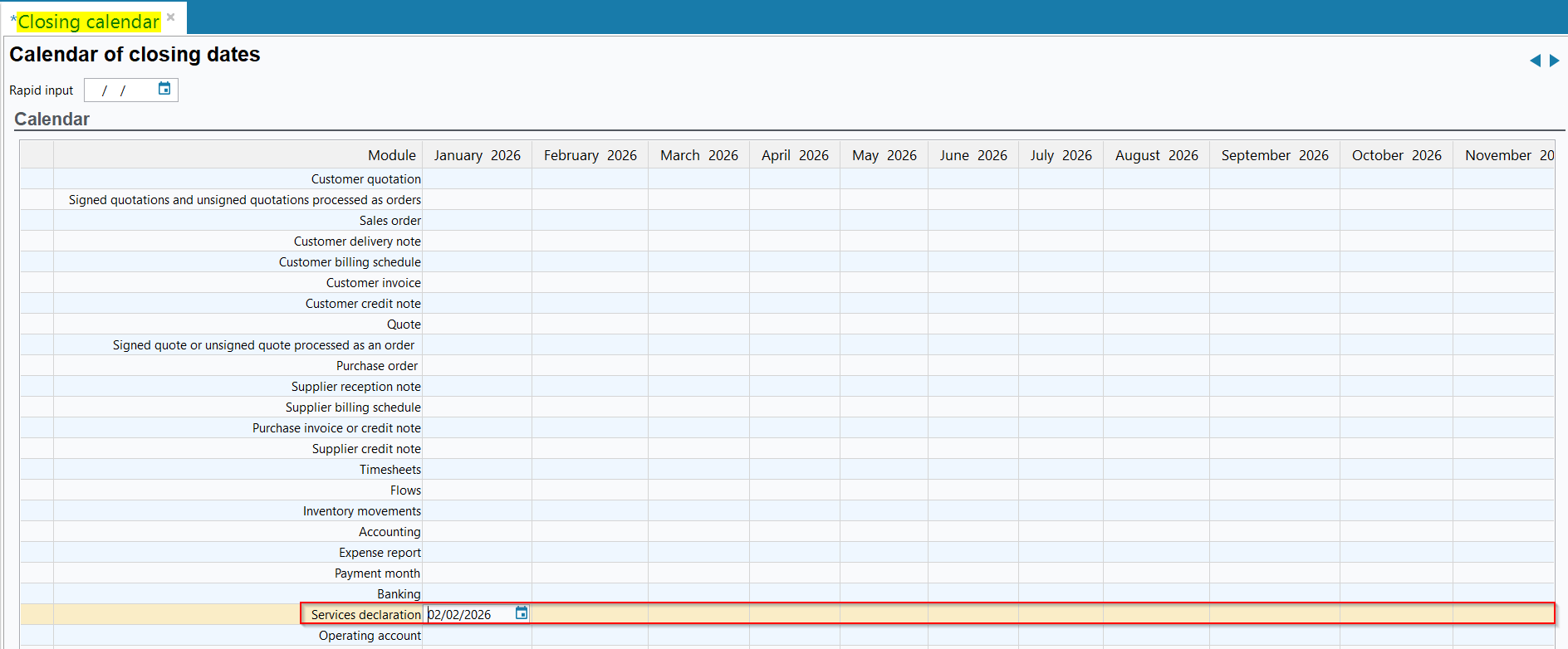Click the February 2026 column header
Screen dimensions: 1568x649
tap(590, 155)
